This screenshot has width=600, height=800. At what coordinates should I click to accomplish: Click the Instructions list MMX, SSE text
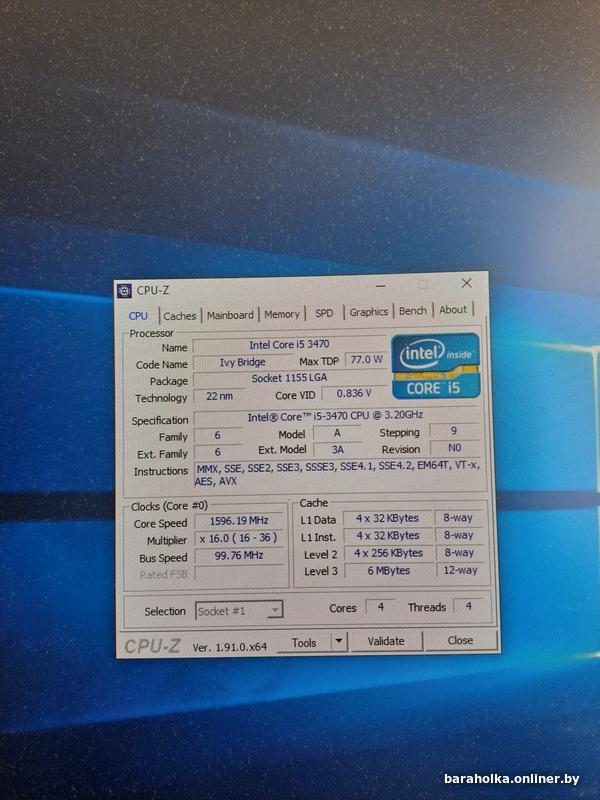[x=337, y=473]
